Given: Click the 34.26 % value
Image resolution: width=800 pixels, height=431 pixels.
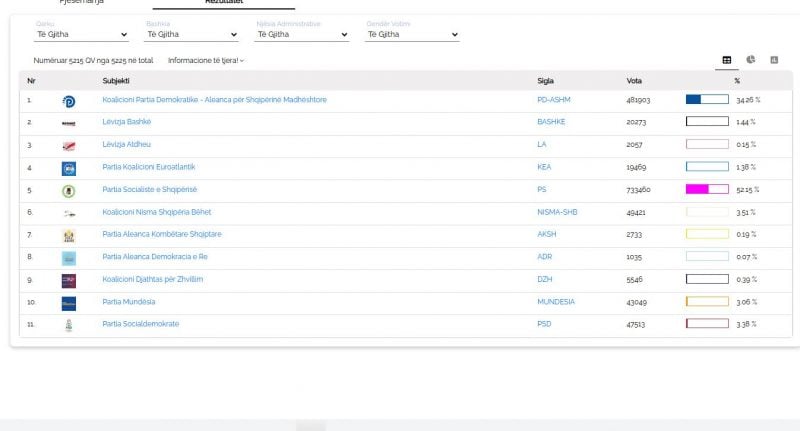Looking at the screenshot, I should [x=748, y=100].
